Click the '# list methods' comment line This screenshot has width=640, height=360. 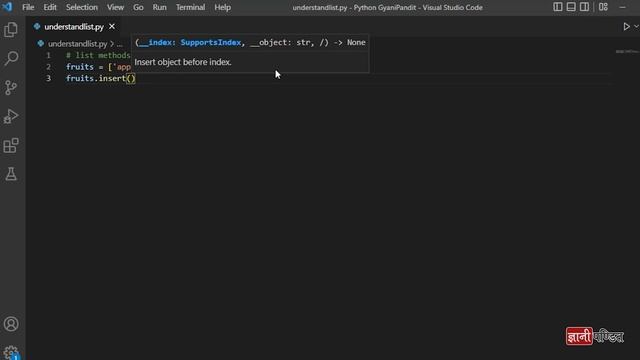point(98,55)
